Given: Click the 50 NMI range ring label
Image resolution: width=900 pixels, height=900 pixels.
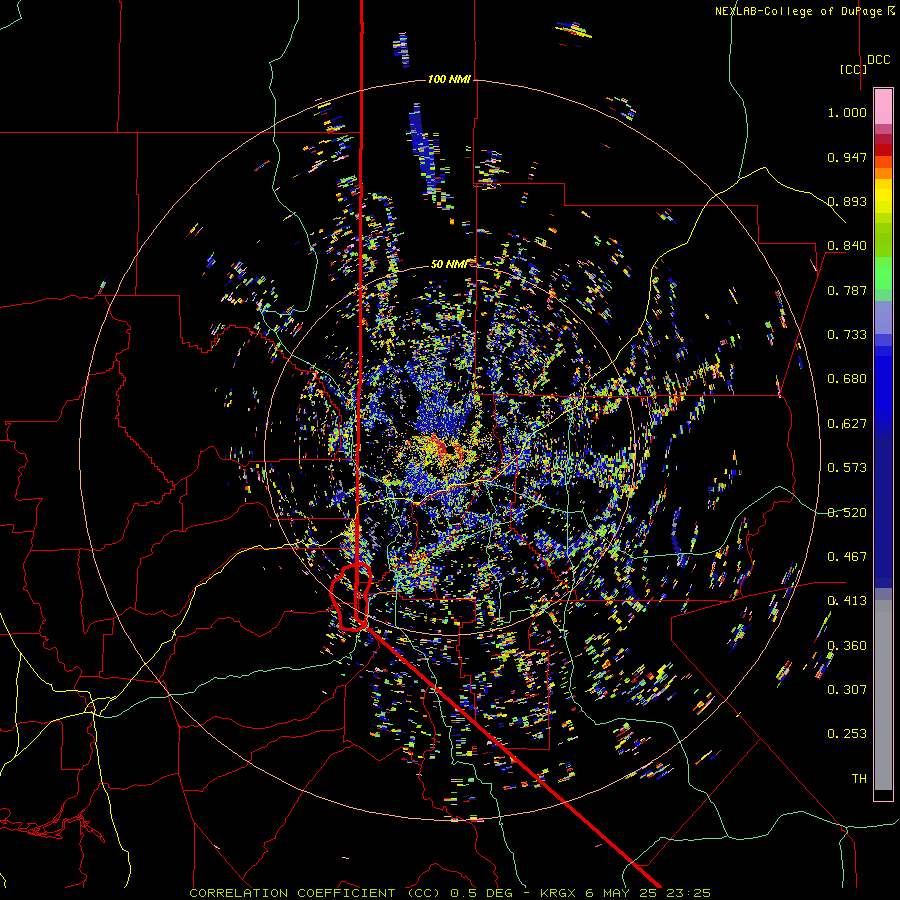Looking at the screenshot, I should (449, 264).
